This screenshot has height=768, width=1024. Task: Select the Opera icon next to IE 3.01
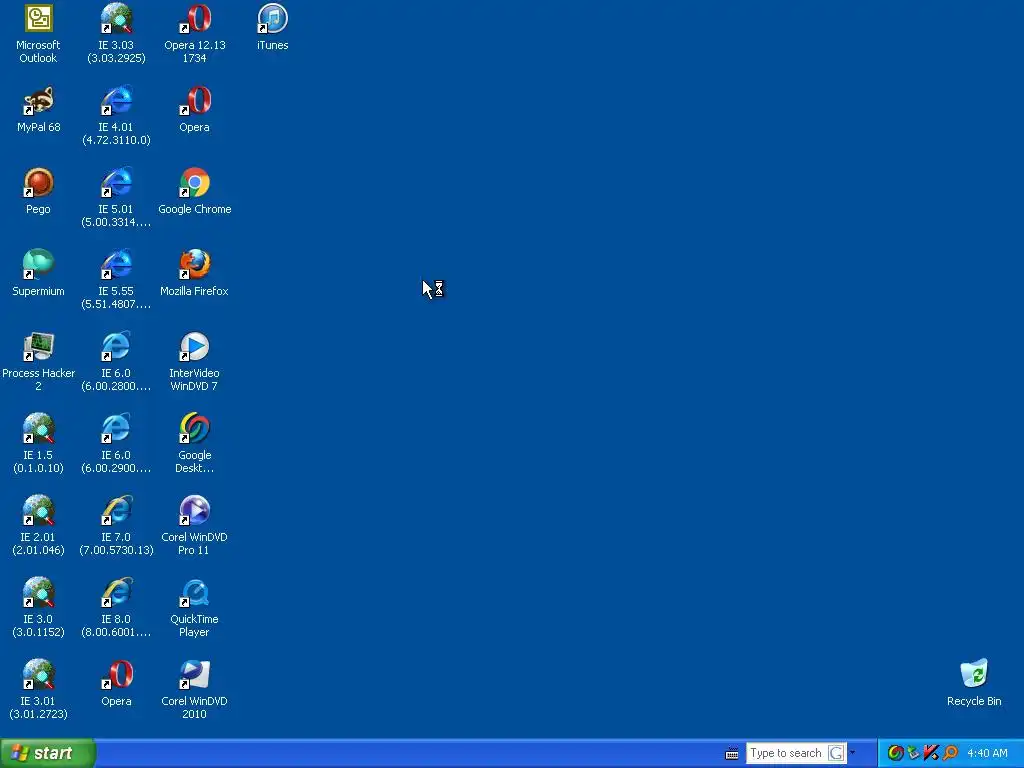click(116, 675)
